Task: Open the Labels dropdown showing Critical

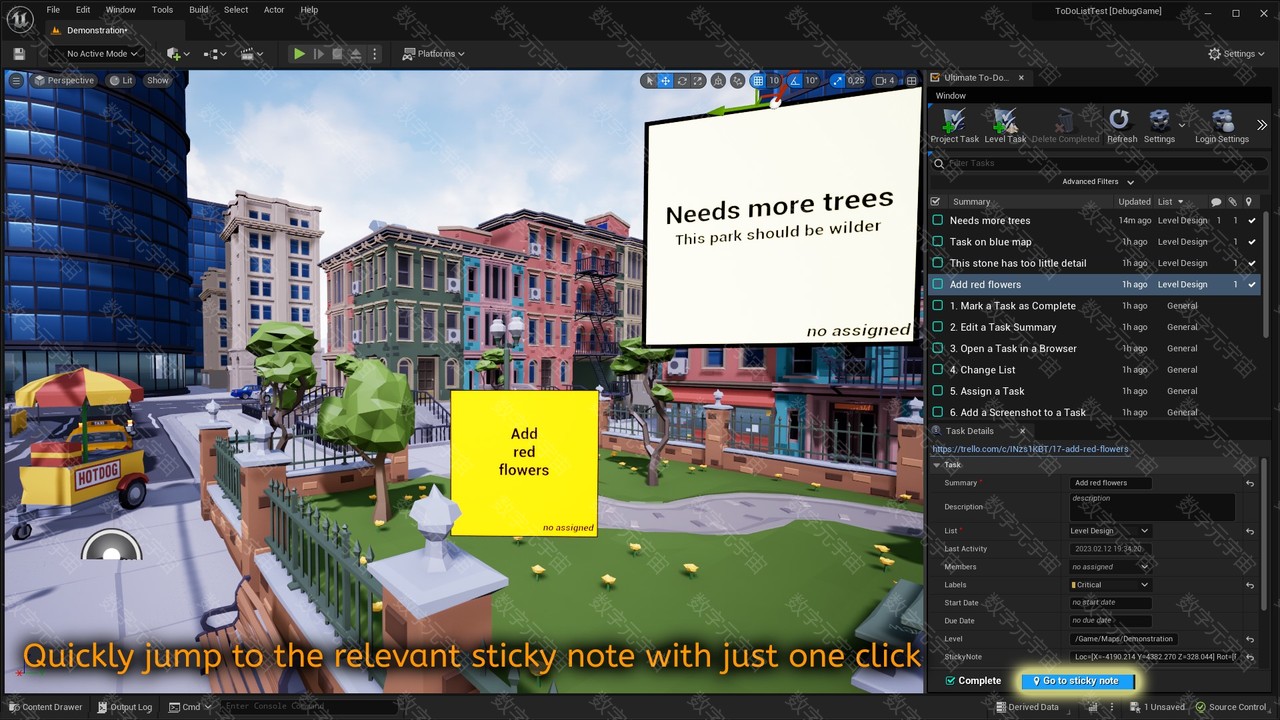Action: pyautogui.click(x=1110, y=585)
